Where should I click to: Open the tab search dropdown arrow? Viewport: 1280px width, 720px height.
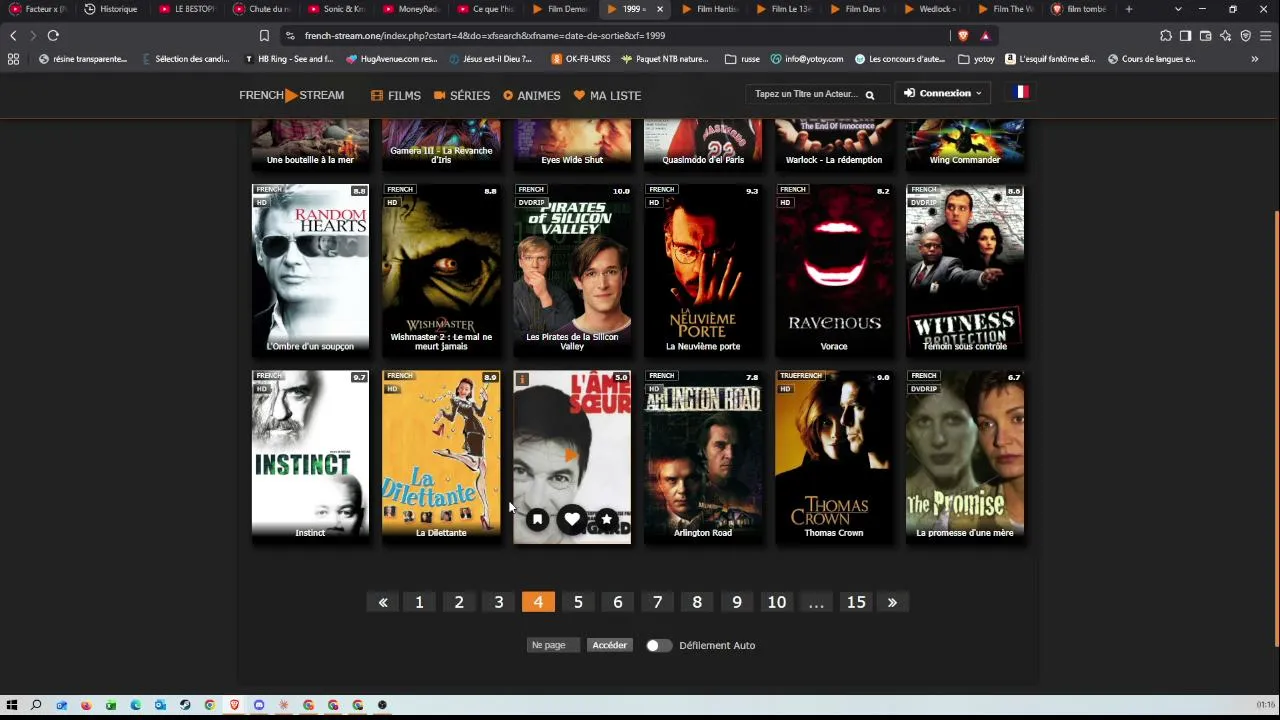[x=1178, y=9]
